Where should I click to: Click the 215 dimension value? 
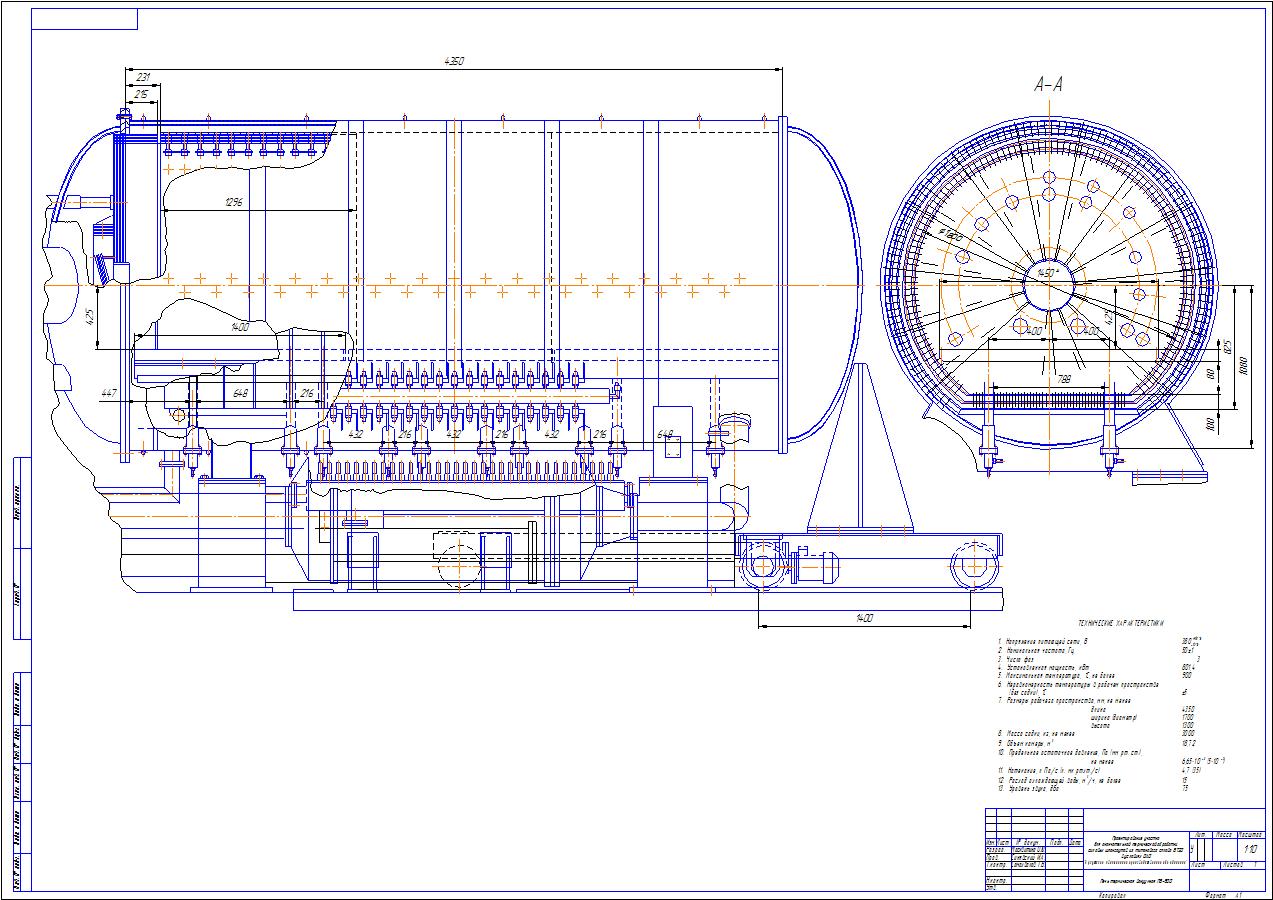143,94
